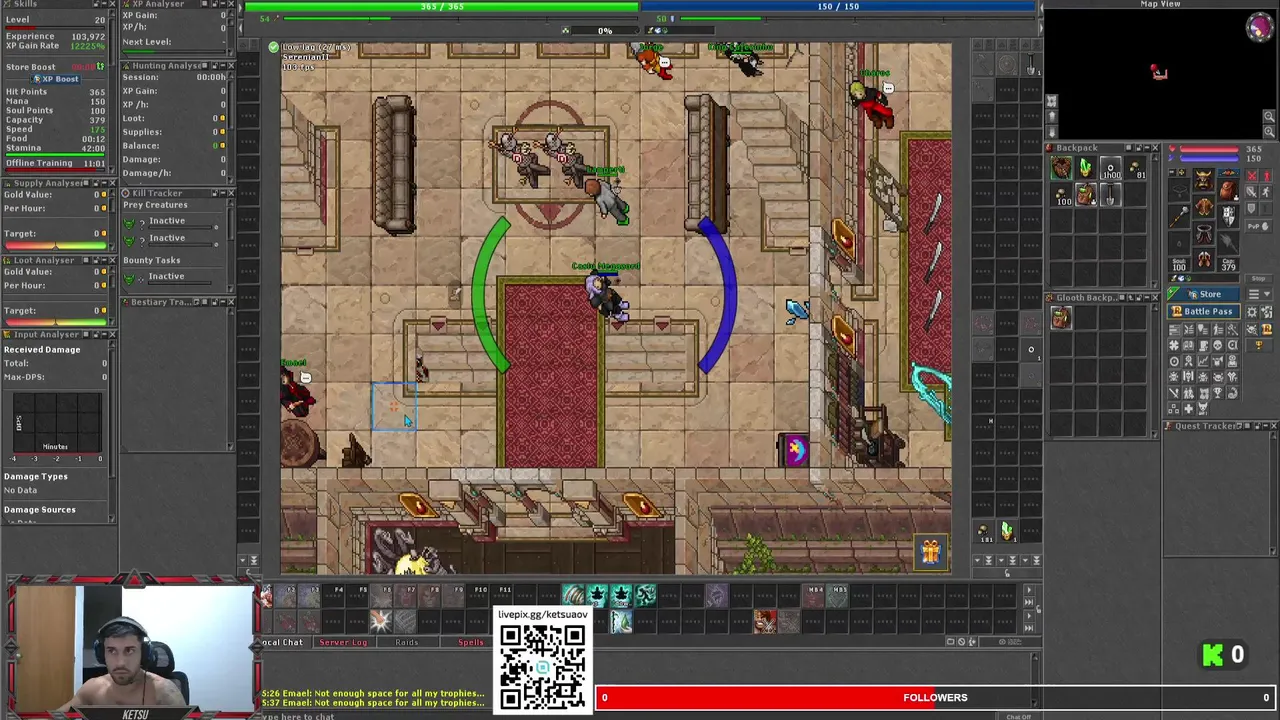The height and width of the screenshot is (720, 1280).
Task: Click the green health bar at top
Action: (x=440, y=7)
